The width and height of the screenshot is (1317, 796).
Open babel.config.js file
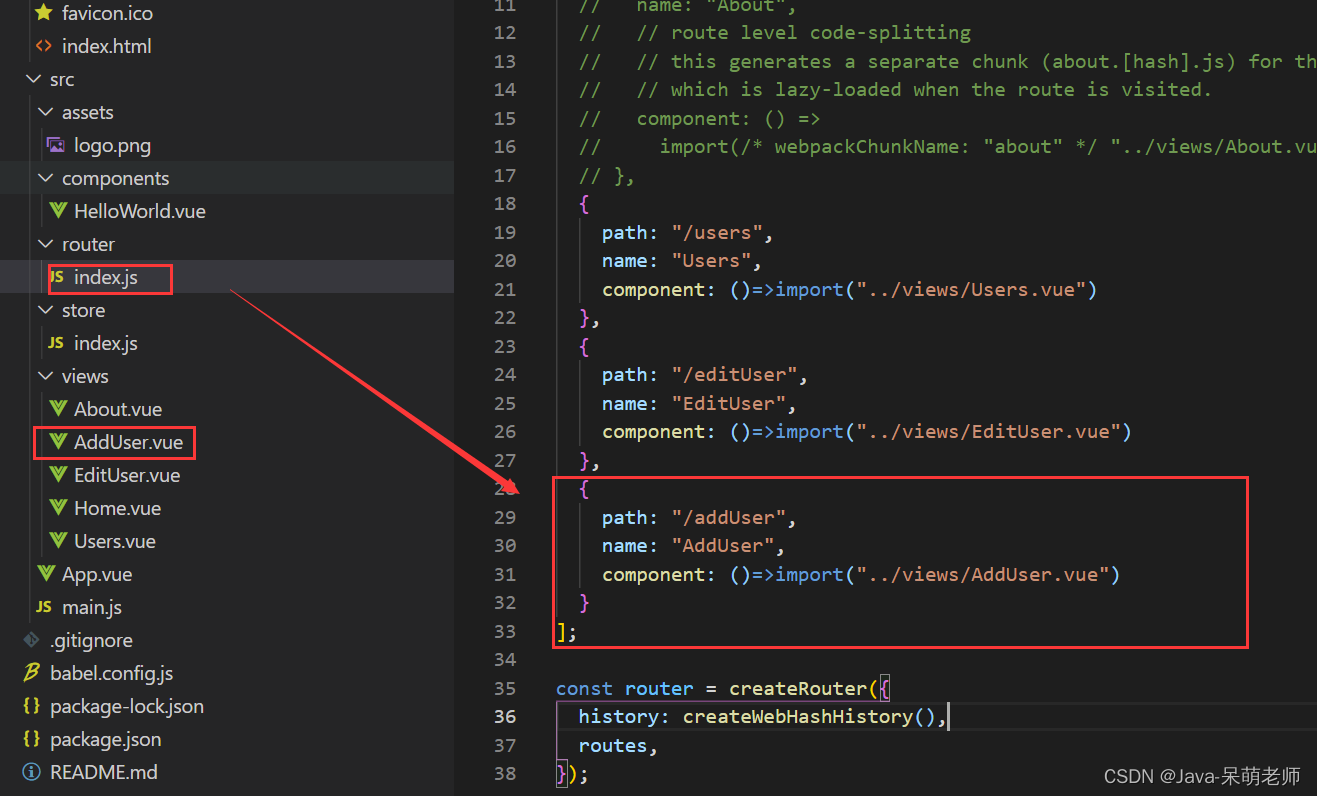click(x=111, y=673)
